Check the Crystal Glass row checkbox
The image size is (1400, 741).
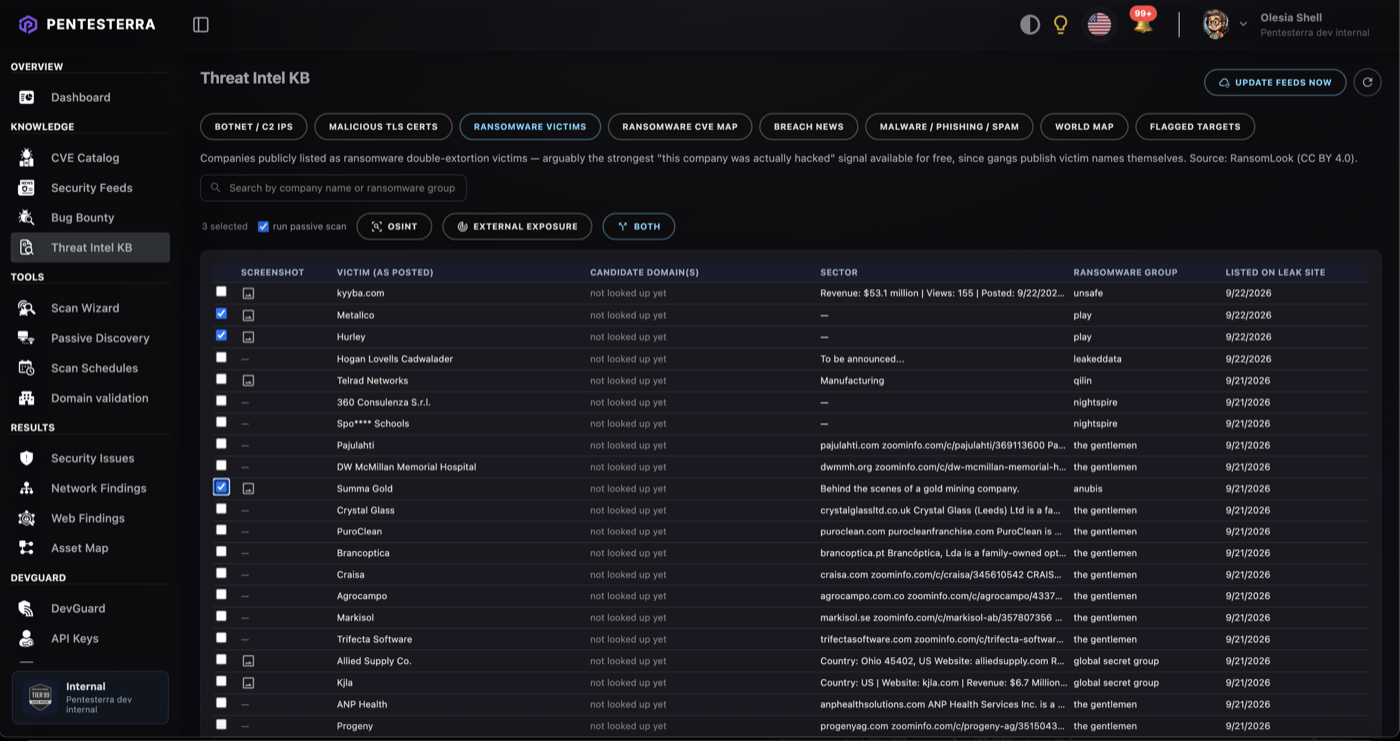221,509
